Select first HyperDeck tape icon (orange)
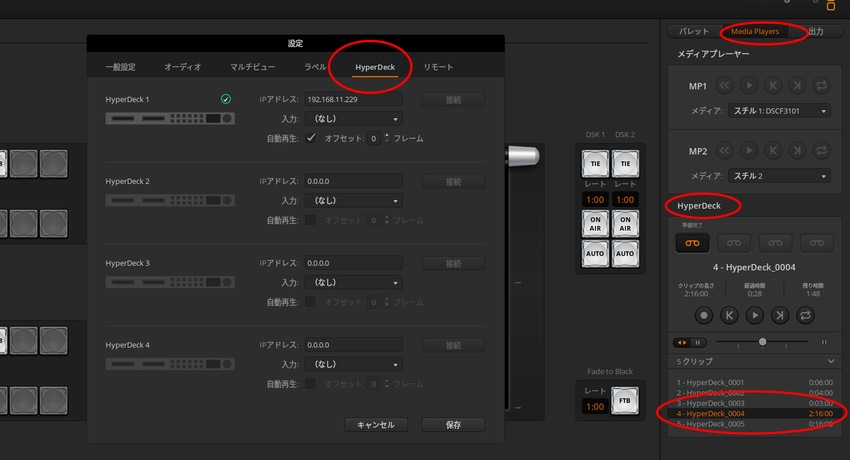This screenshot has width=850, height=460. tap(692, 243)
